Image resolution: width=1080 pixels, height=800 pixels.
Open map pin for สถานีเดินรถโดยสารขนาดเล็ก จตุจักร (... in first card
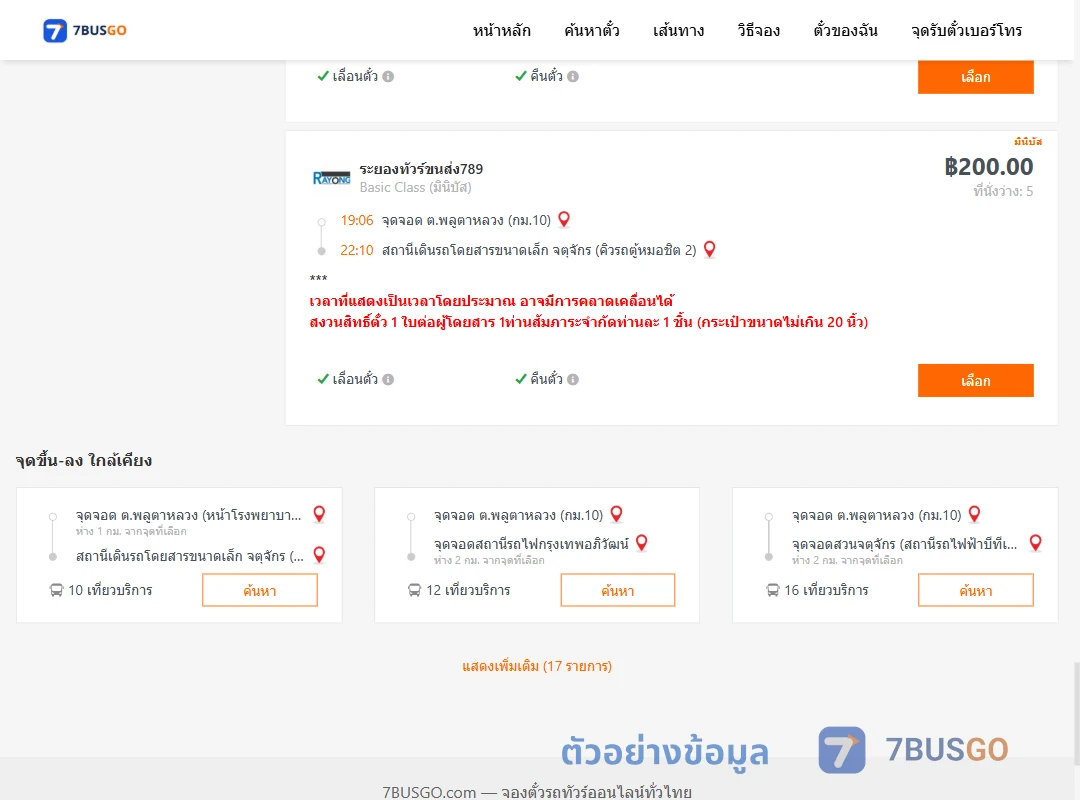pyautogui.click(x=319, y=555)
